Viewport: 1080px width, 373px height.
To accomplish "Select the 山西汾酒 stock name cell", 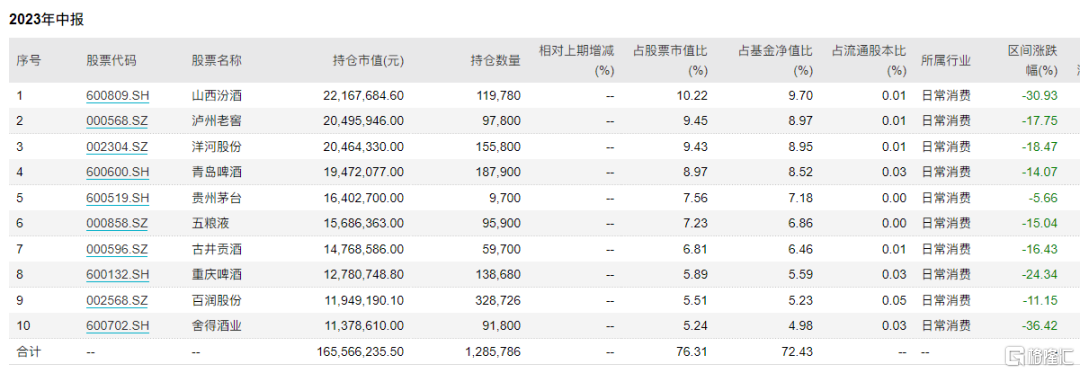I will point(216,96).
